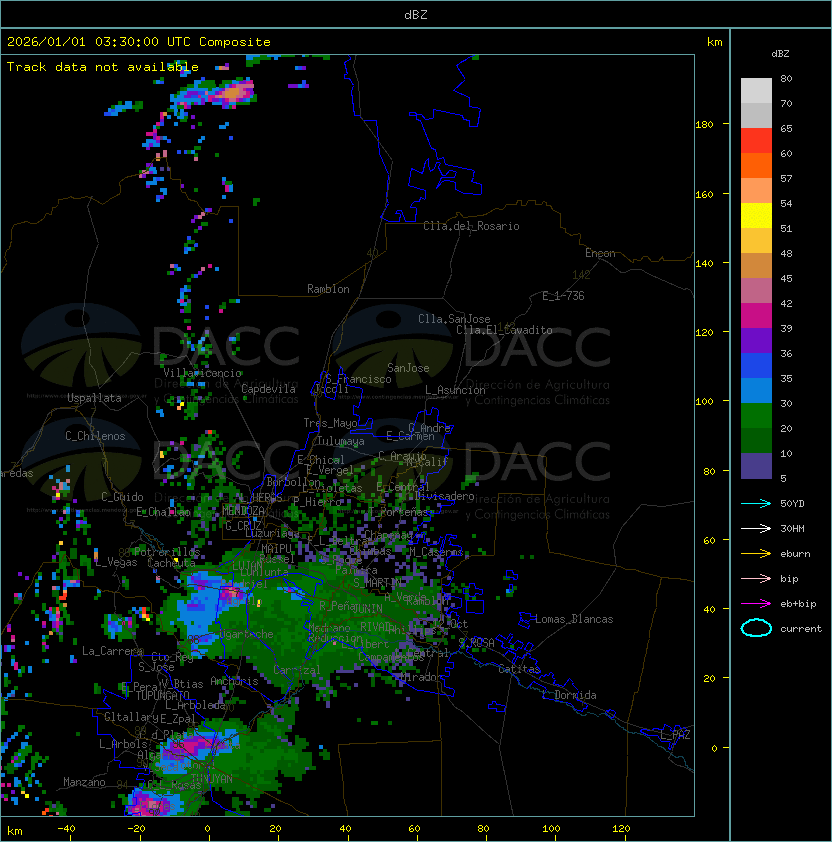
Task: Click the 'Clla.El_Cavadito' map label
Action: (504, 330)
